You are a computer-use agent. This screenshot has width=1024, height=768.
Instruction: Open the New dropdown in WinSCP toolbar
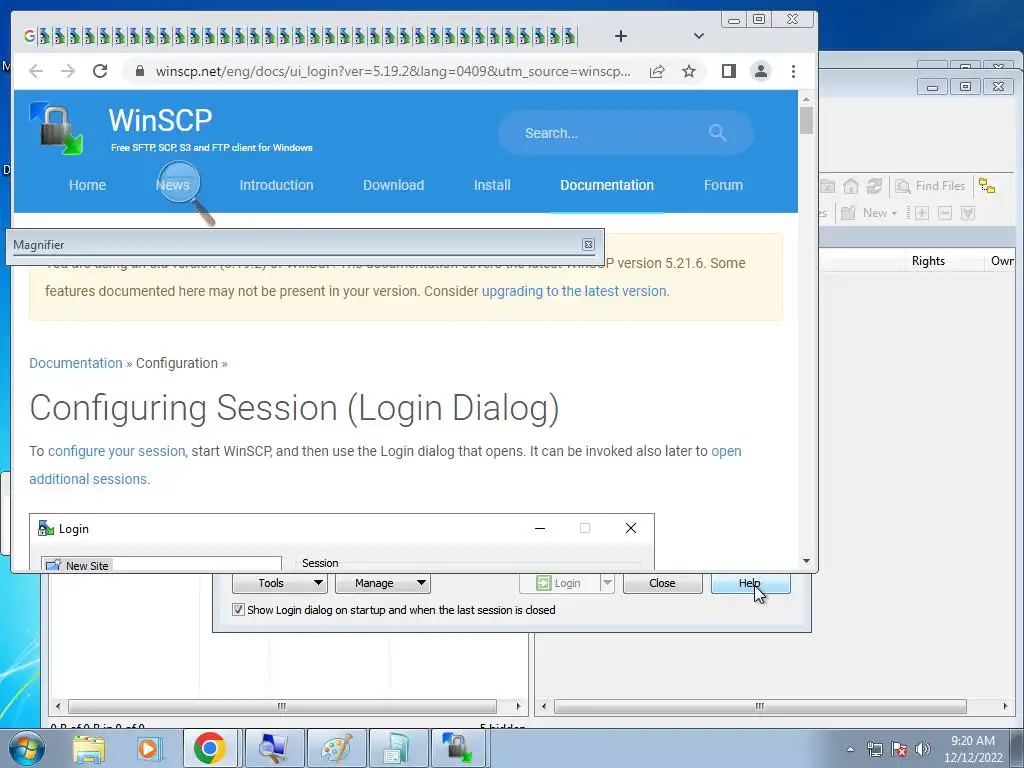tap(869, 213)
